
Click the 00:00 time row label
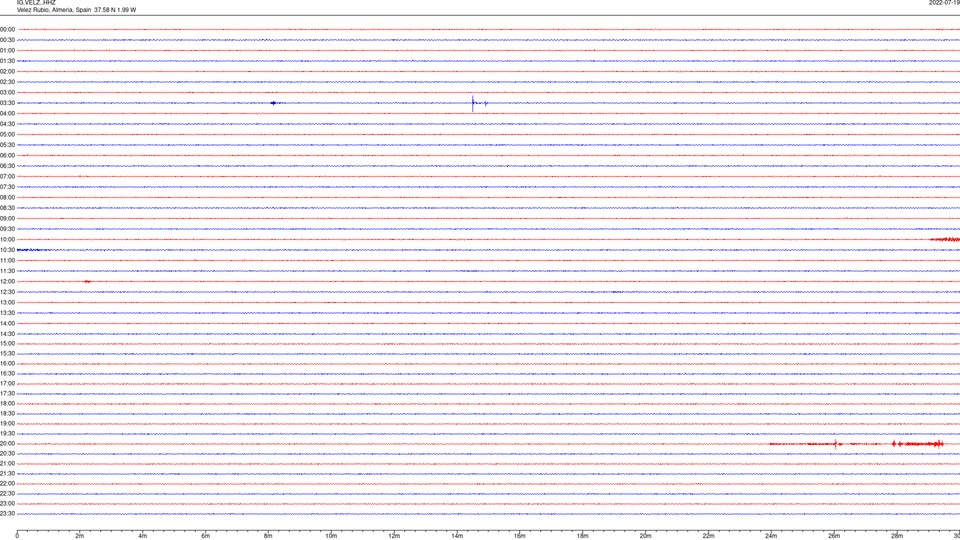[x=7, y=29]
